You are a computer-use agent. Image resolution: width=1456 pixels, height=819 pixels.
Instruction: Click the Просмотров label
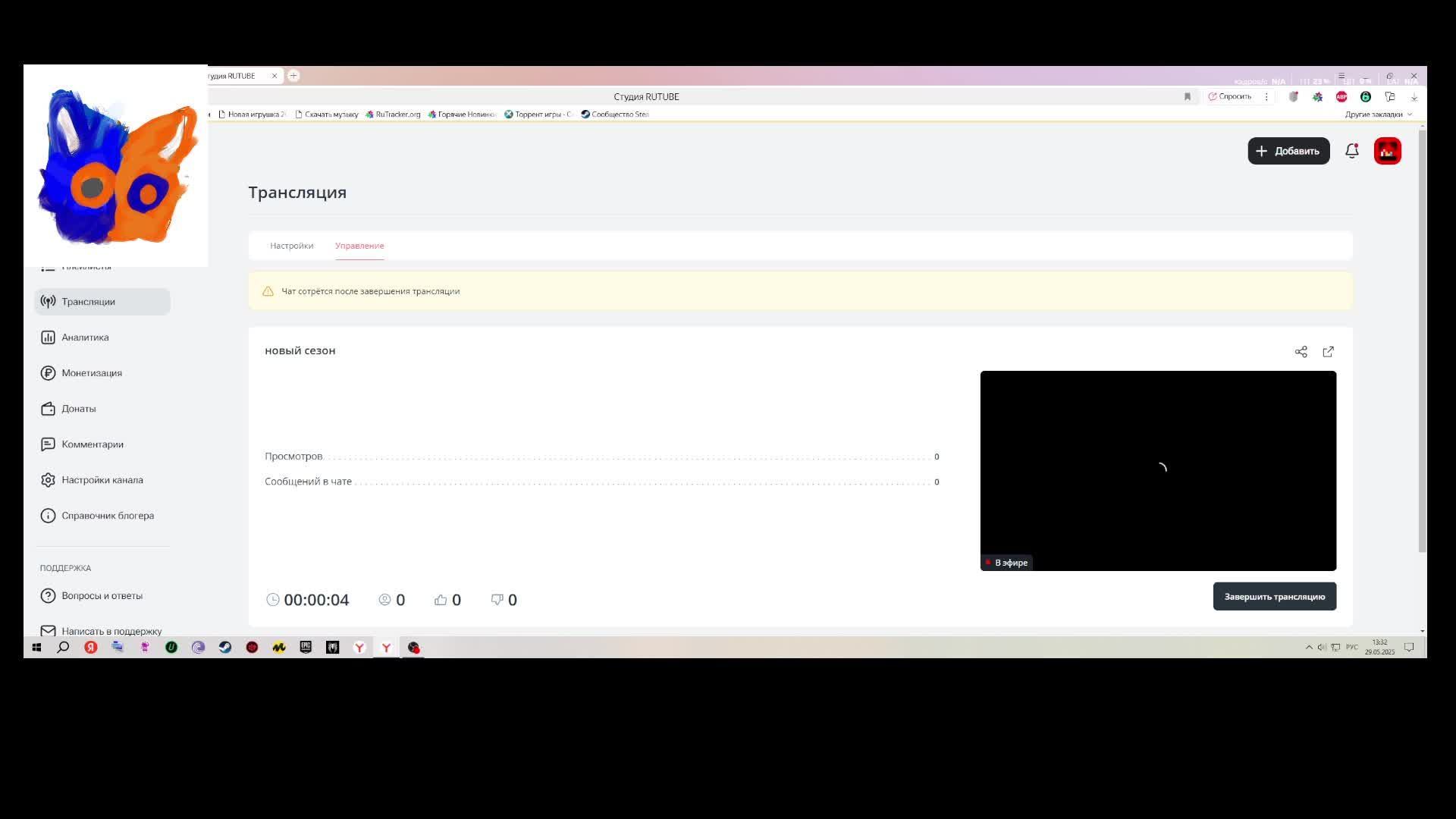click(x=293, y=457)
